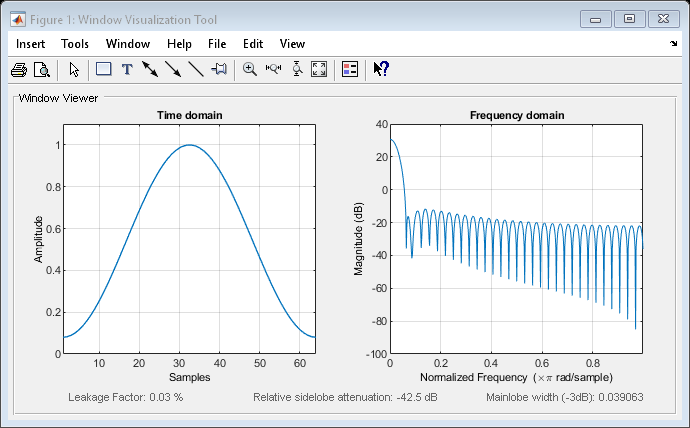Click the Leakage Factor 0.03 % text

click(125, 397)
